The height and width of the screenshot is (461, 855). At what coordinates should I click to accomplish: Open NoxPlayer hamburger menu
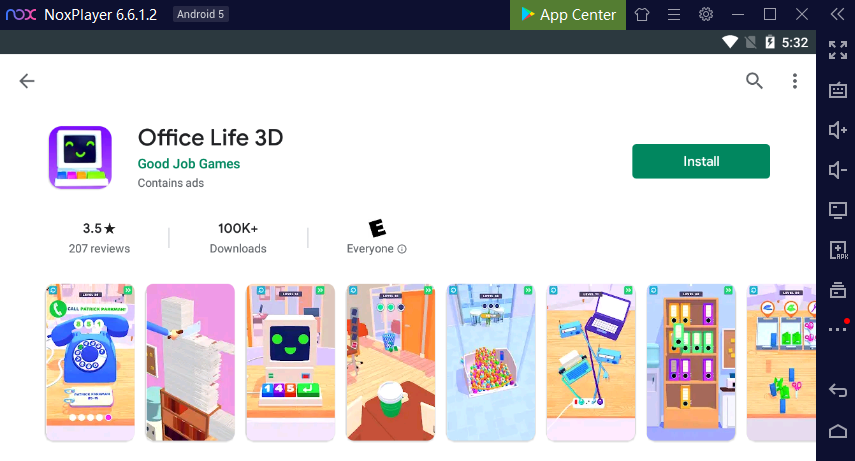click(x=674, y=15)
